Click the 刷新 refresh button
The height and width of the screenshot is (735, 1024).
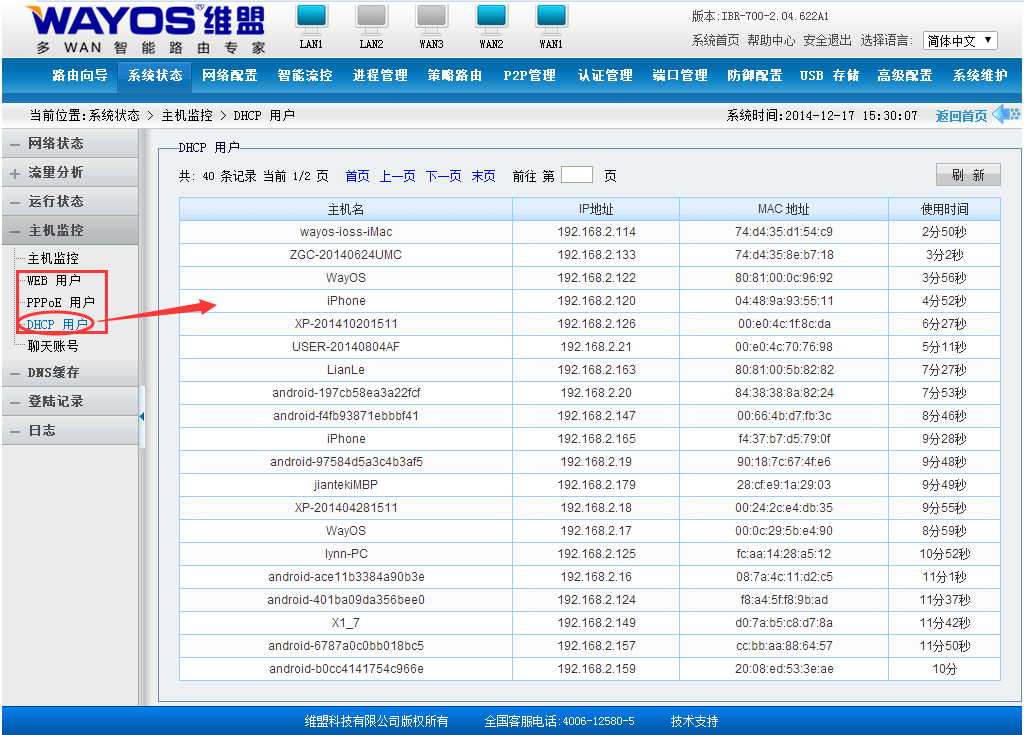tap(968, 174)
